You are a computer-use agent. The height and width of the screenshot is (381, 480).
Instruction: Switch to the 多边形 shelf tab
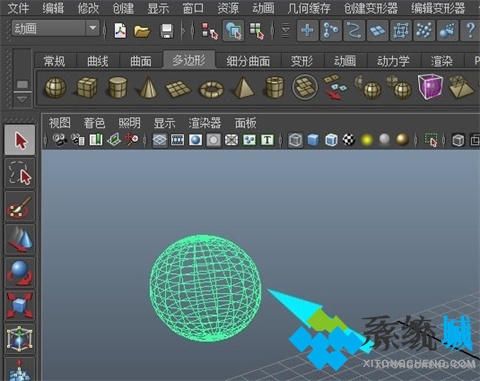189,60
